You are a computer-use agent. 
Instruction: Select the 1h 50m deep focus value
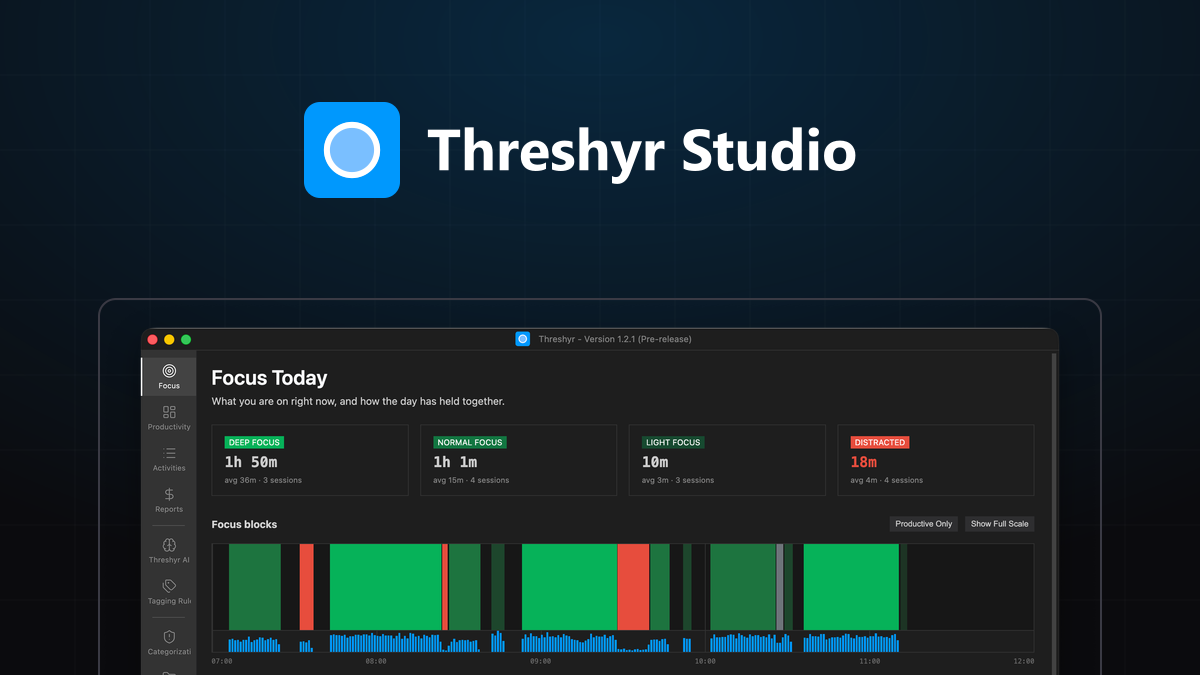pyautogui.click(x=251, y=462)
